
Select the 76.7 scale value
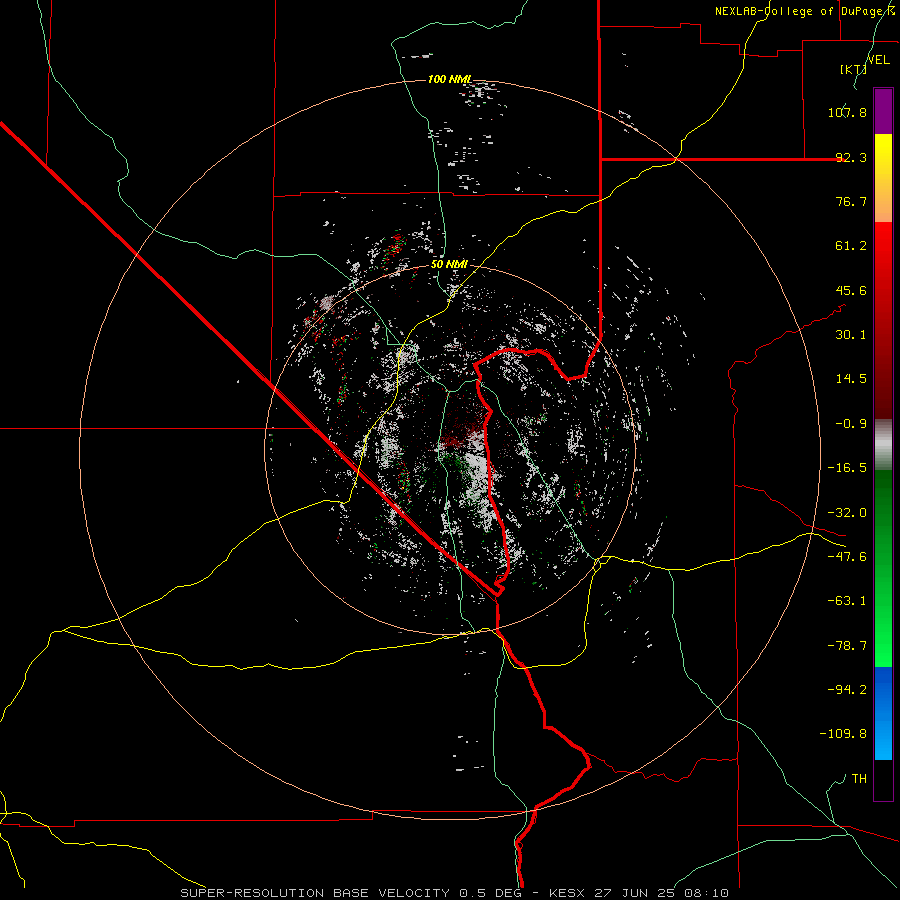[x=851, y=201]
